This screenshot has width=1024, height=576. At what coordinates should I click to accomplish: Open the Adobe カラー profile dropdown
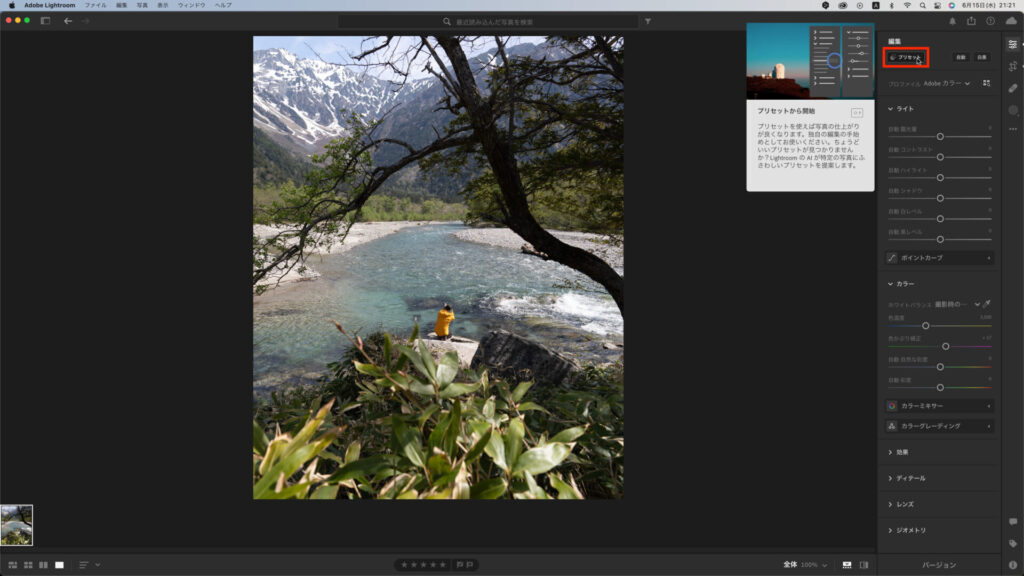(946, 84)
